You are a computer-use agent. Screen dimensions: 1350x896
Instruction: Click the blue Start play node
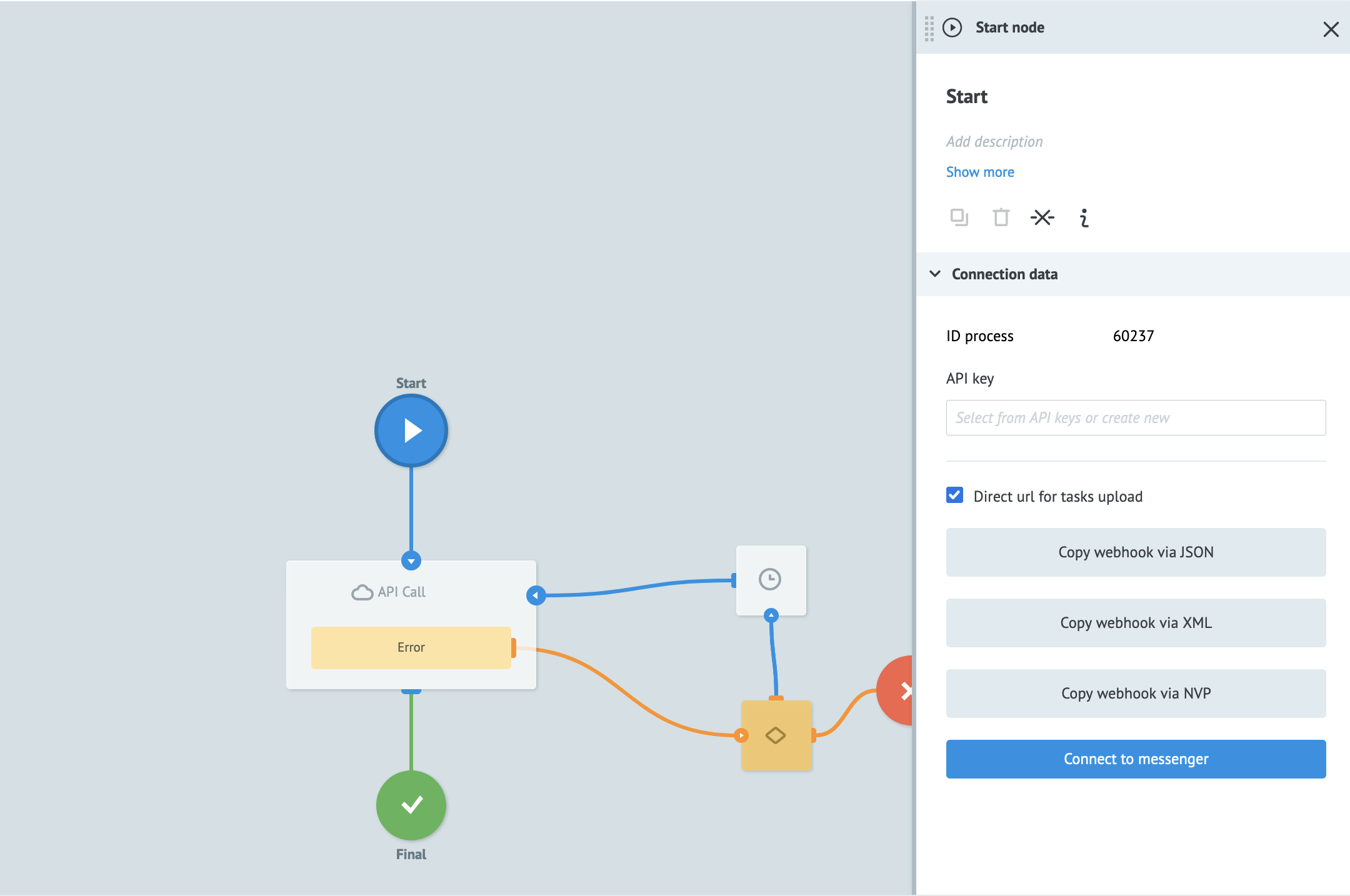[411, 431]
